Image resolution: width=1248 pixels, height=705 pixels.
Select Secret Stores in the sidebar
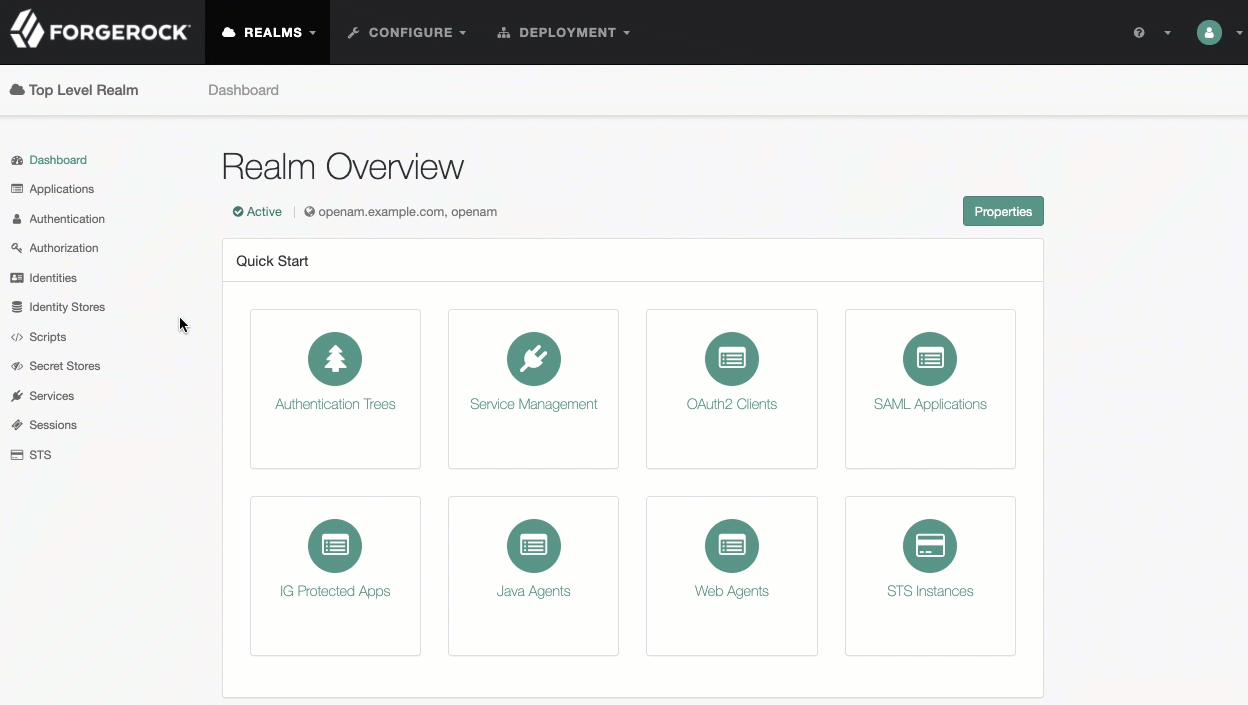pos(64,366)
